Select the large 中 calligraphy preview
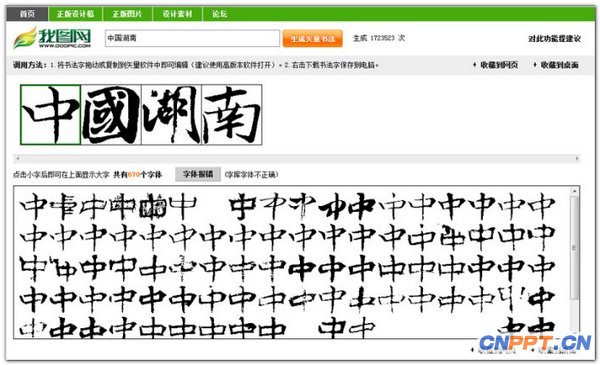 point(51,115)
